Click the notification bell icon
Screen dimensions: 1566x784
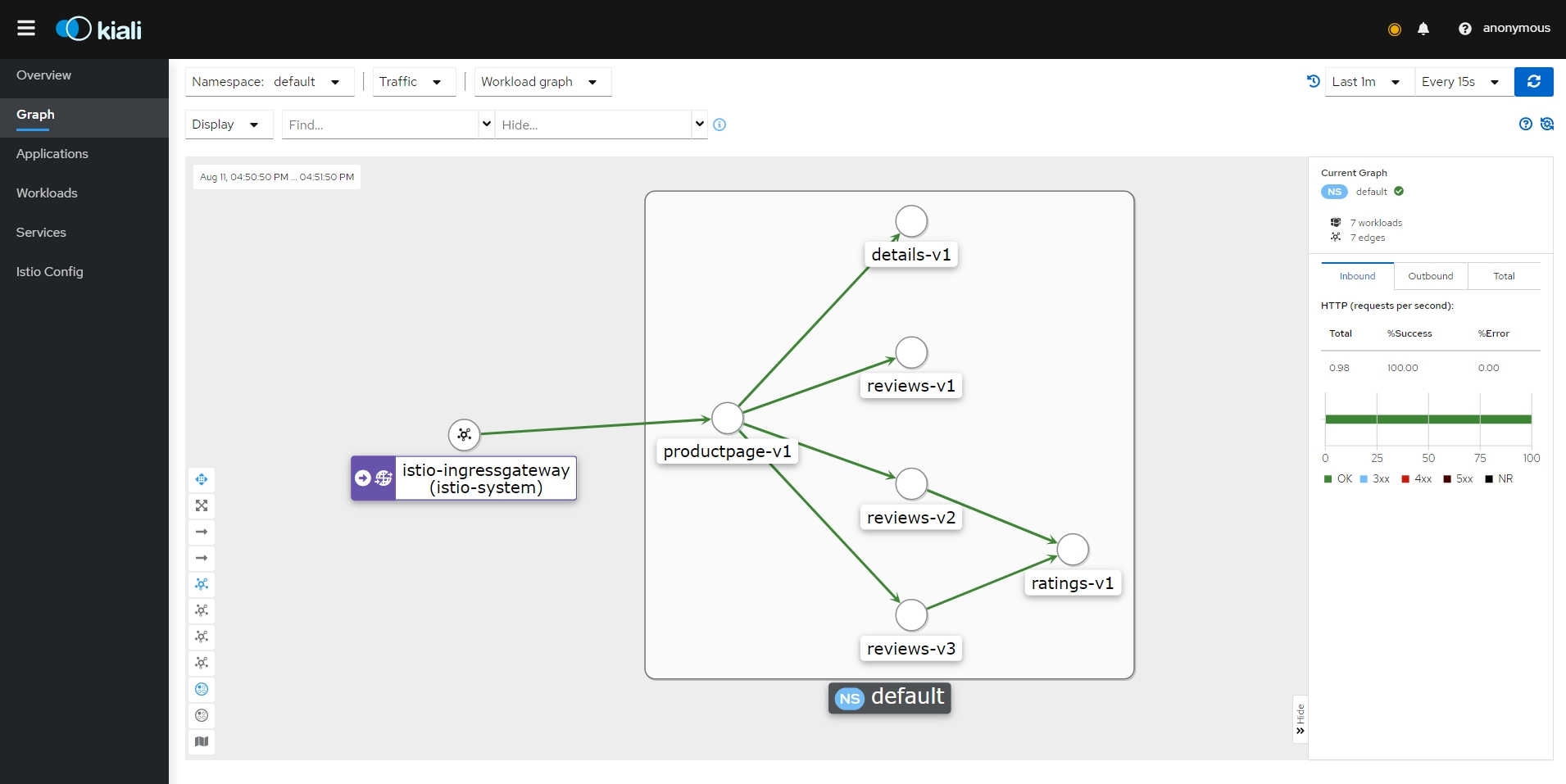click(1423, 29)
